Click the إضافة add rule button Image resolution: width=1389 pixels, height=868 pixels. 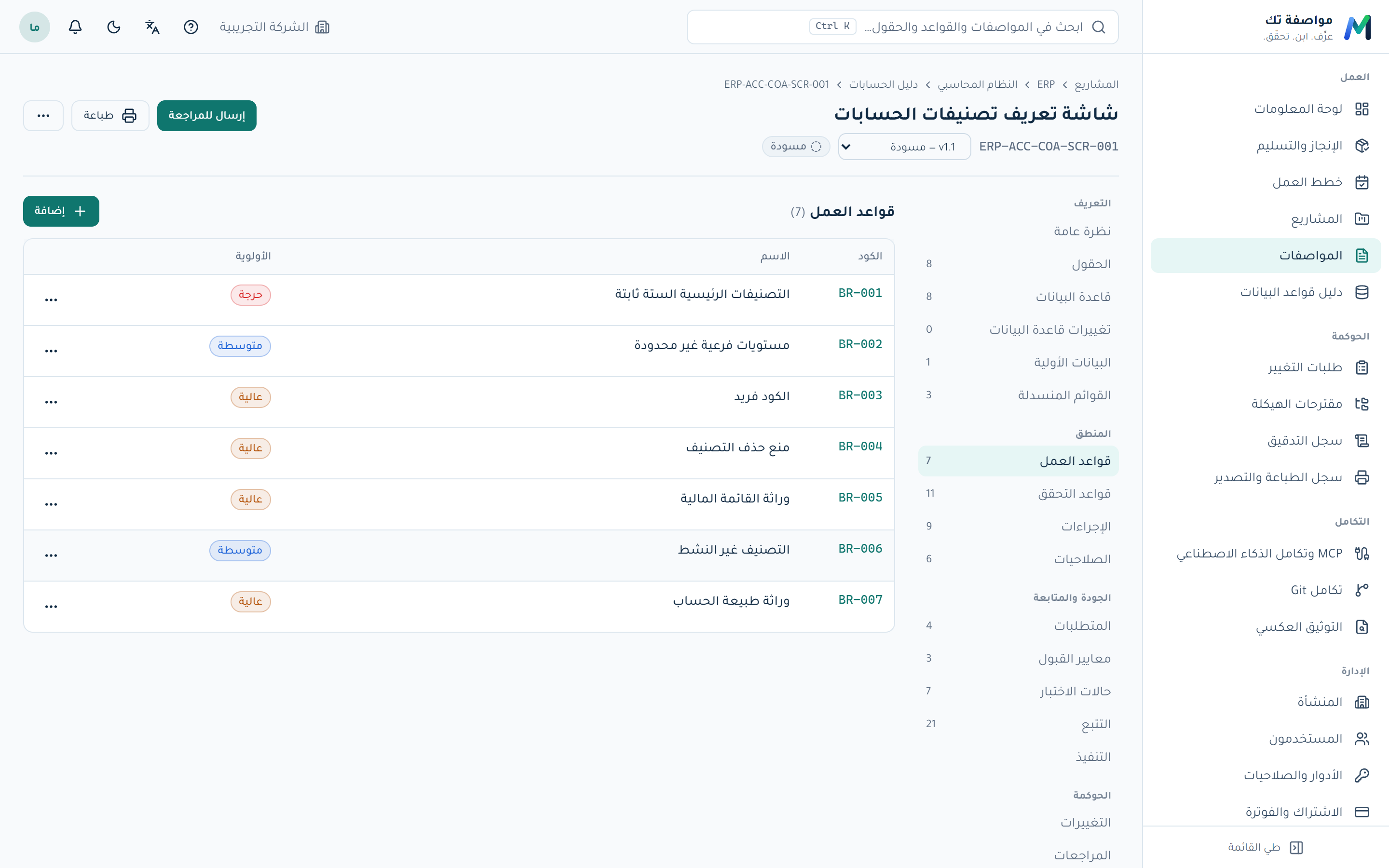61,211
